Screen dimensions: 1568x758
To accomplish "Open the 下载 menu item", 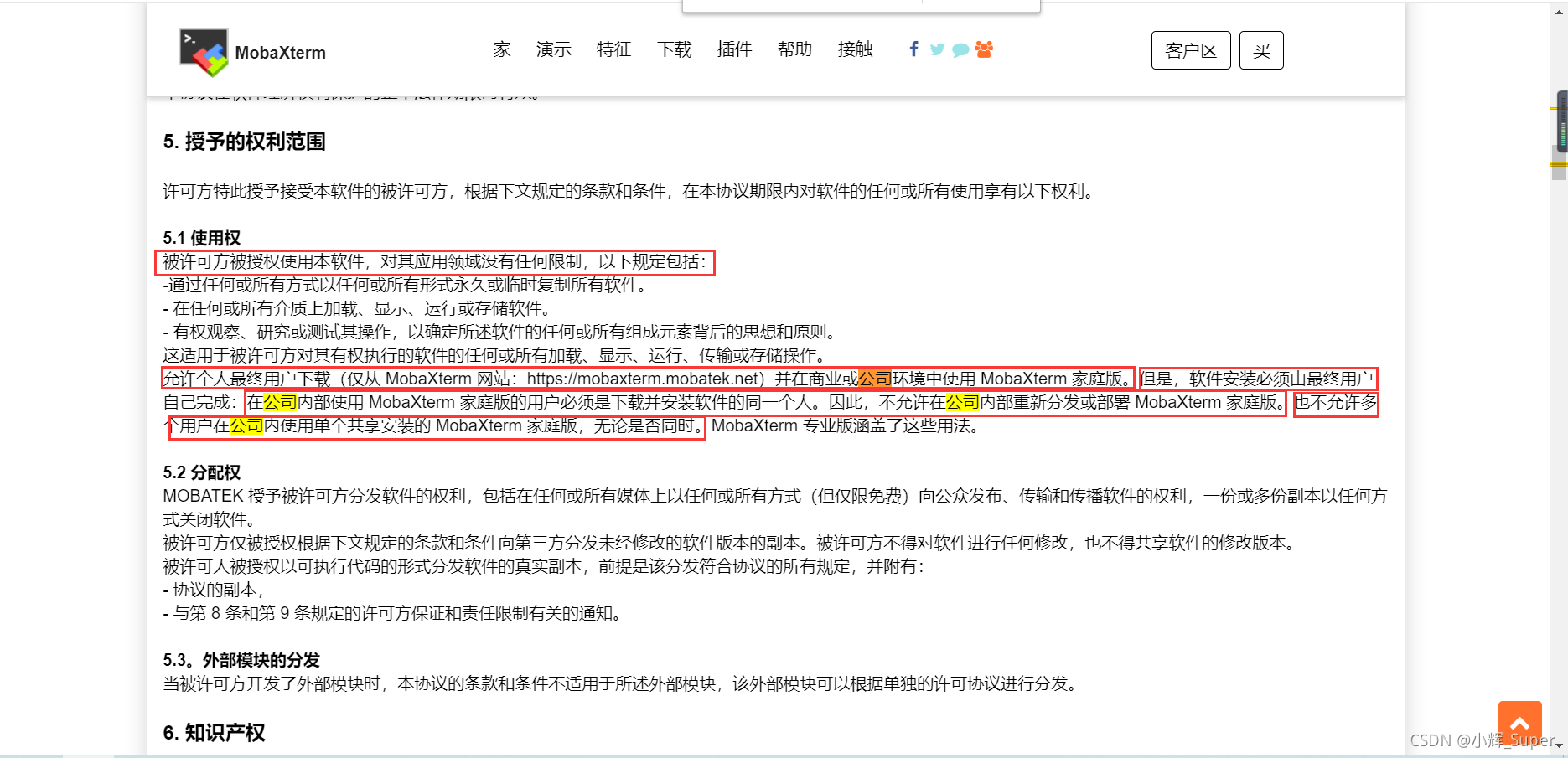I will point(675,49).
